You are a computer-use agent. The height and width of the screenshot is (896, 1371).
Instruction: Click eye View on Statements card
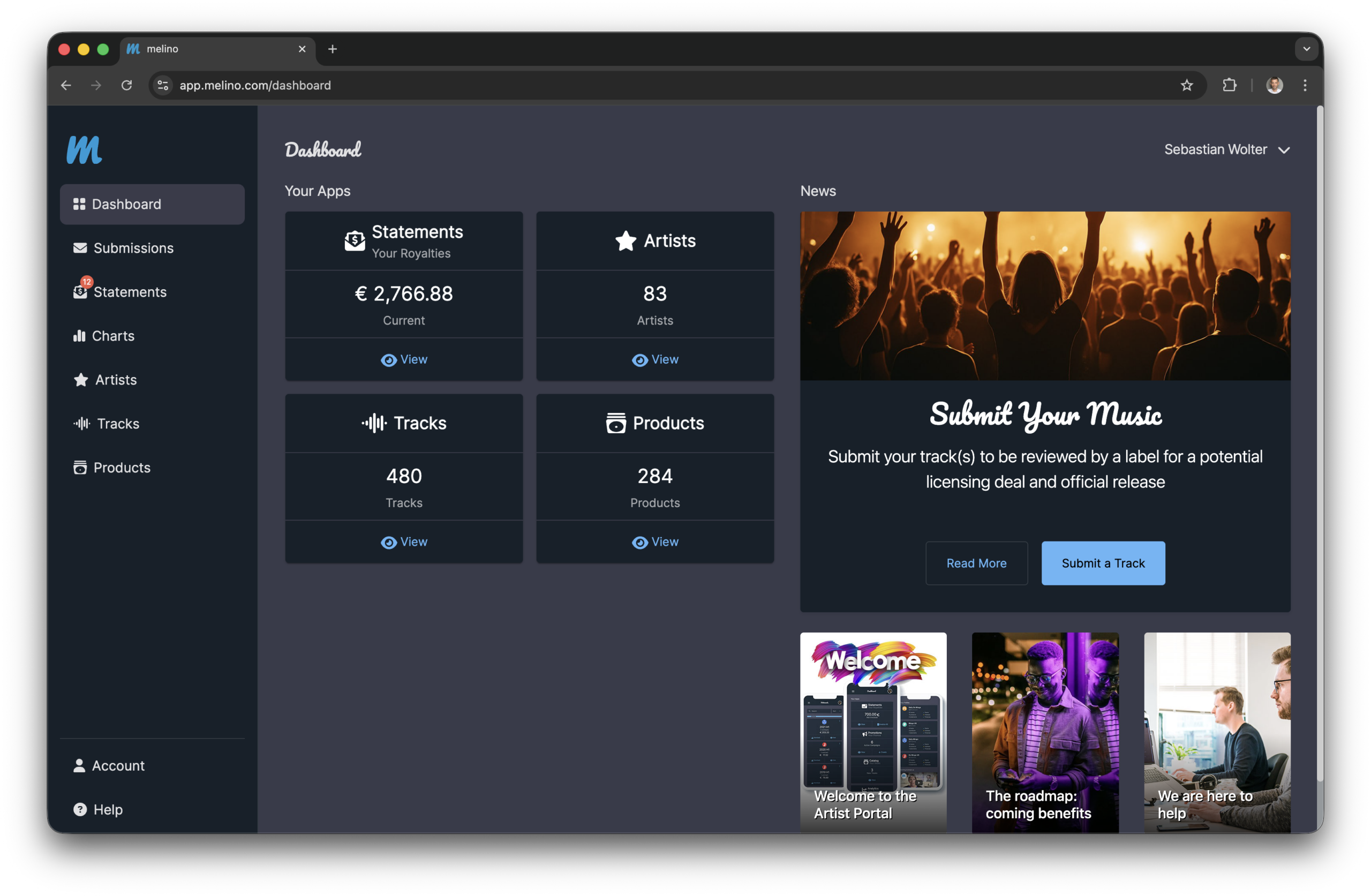tap(404, 359)
